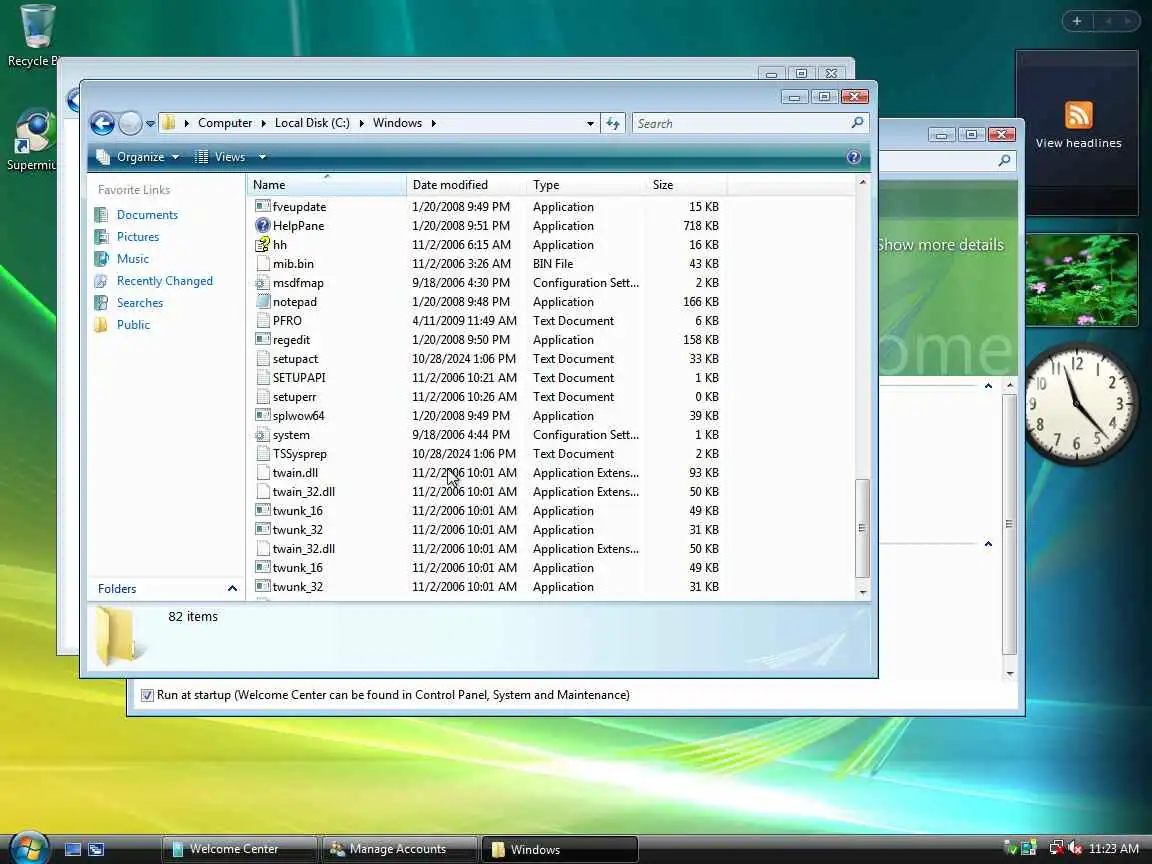The height and width of the screenshot is (864, 1152).
Task: Sort by Date modified column header
Action: [x=467, y=185]
